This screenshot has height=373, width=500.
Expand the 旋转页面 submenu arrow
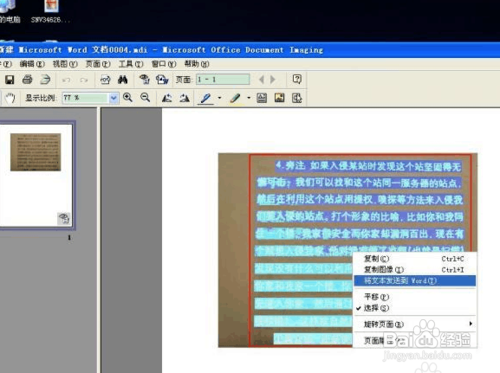click(x=471, y=324)
